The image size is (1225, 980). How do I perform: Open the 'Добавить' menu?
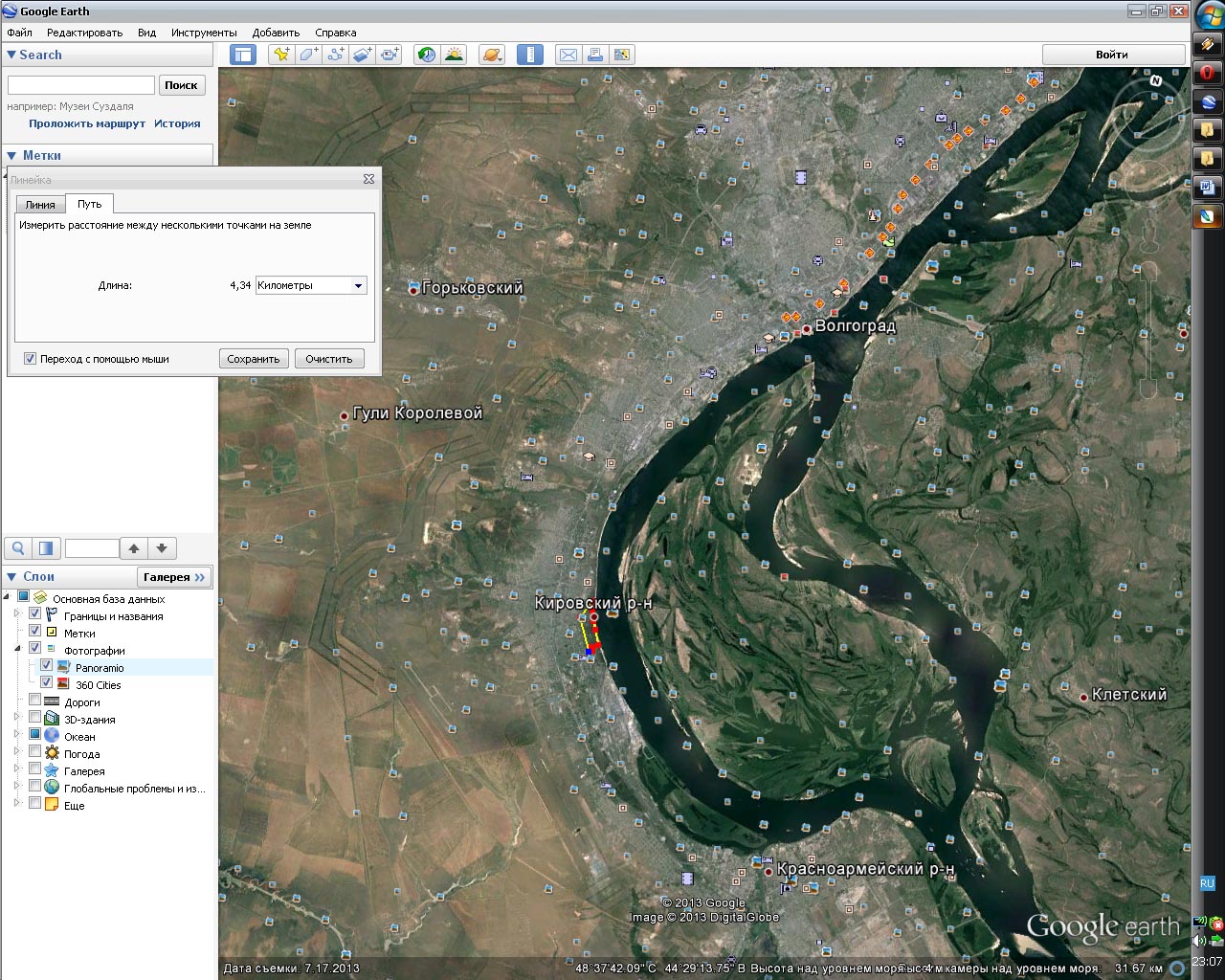[x=276, y=33]
